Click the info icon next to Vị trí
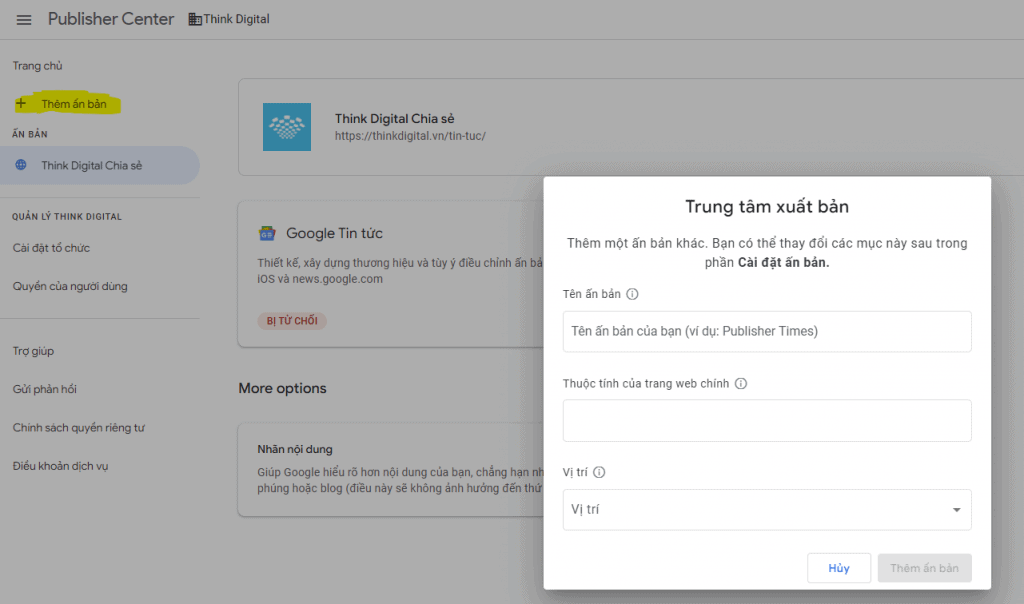Viewport: 1024px width, 604px height. click(599, 473)
